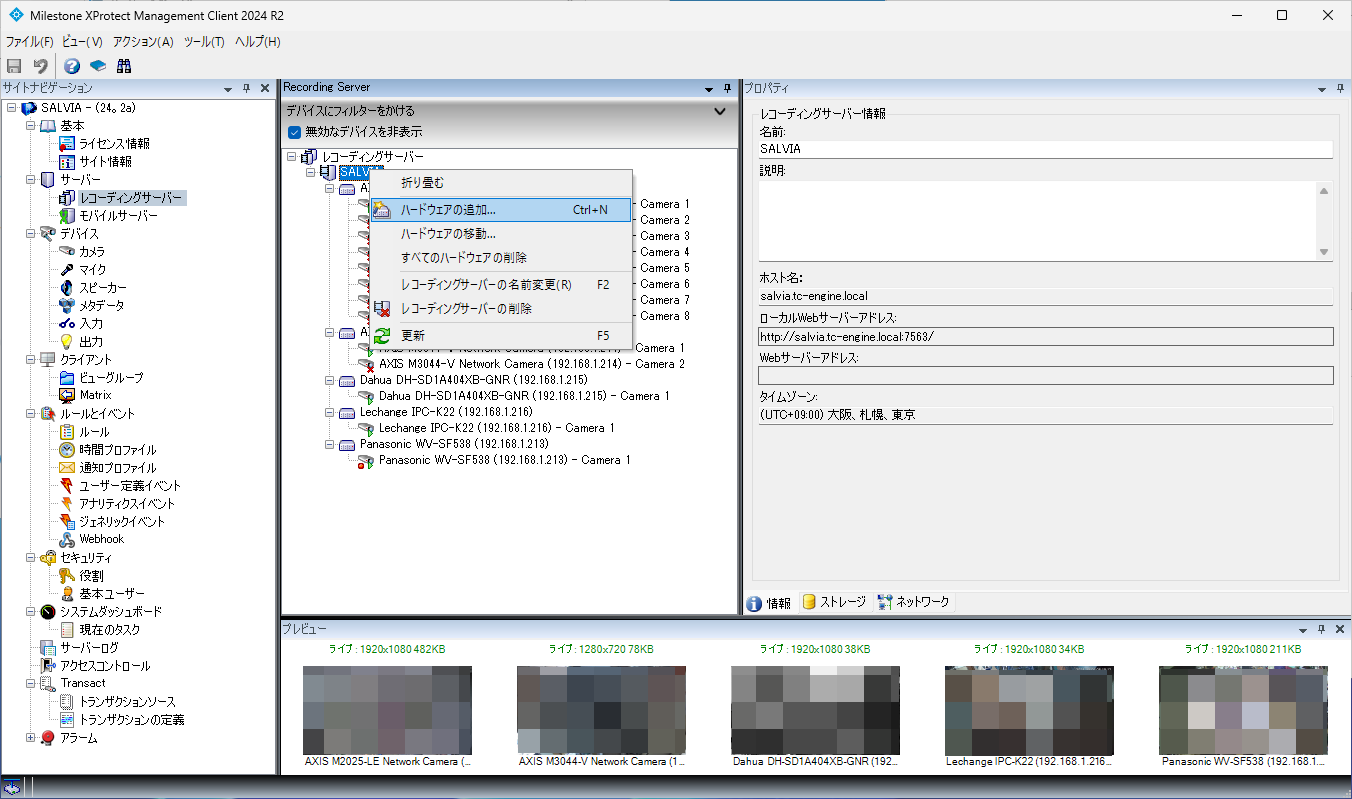Click the Matrix icon
This screenshot has height=799, width=1352.
pyautogui.click(x=67, y=396)
